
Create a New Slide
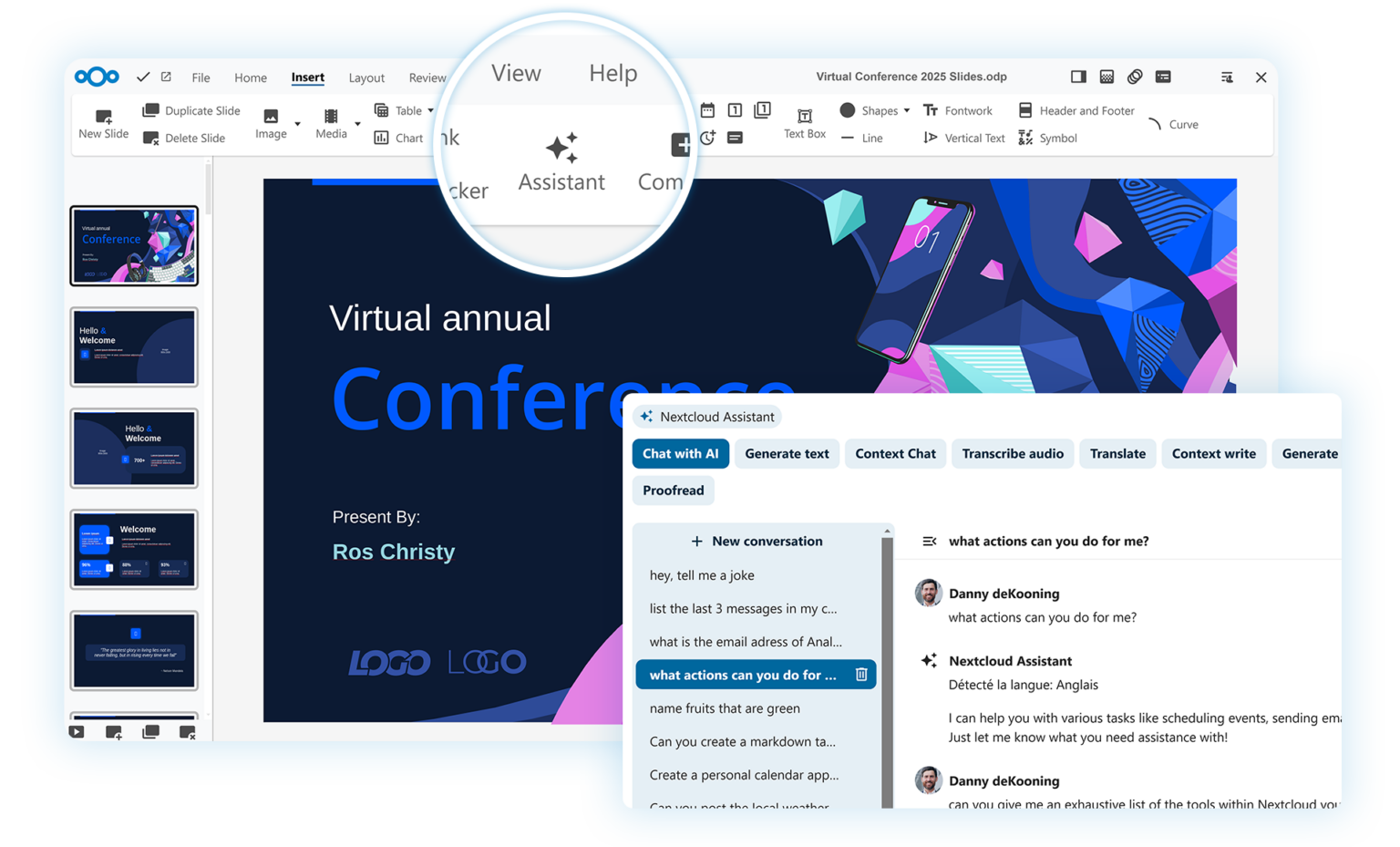click(x=103, y=122)
